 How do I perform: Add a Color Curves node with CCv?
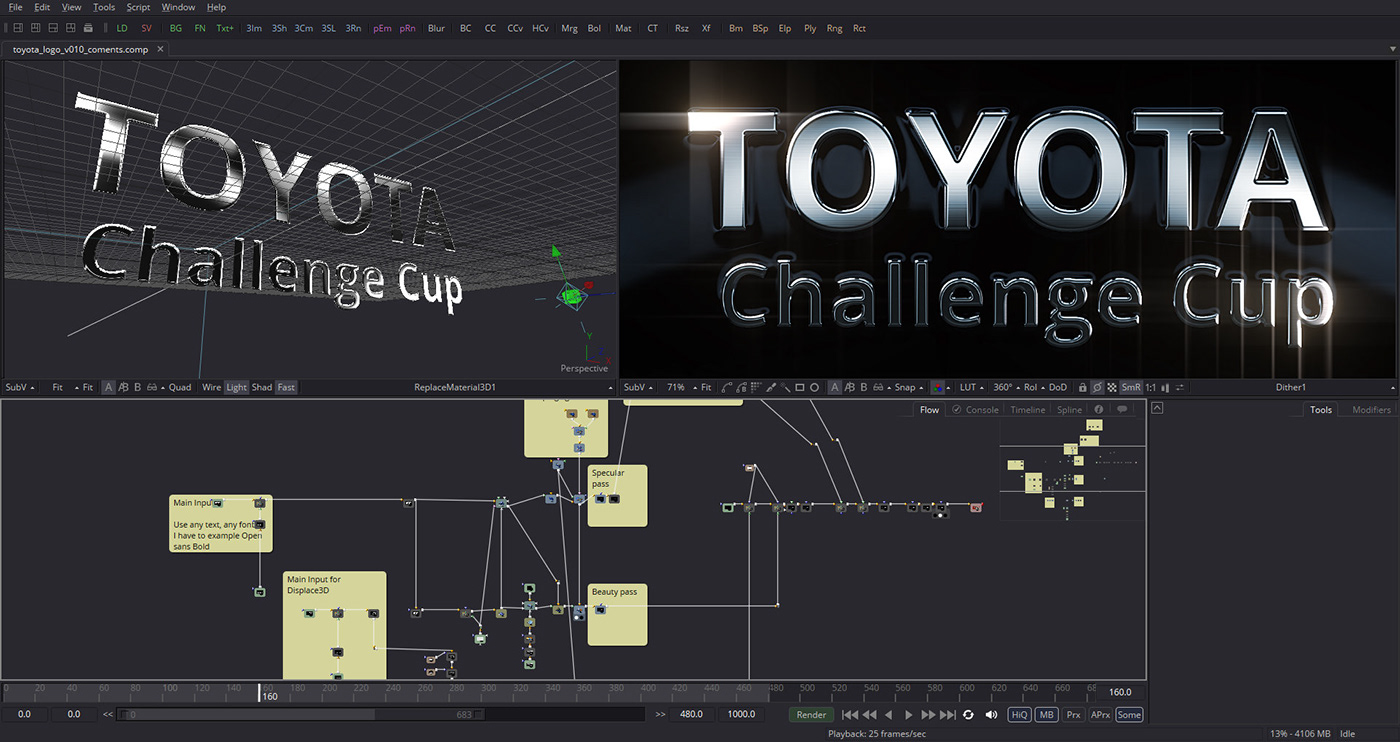(515, 28)
